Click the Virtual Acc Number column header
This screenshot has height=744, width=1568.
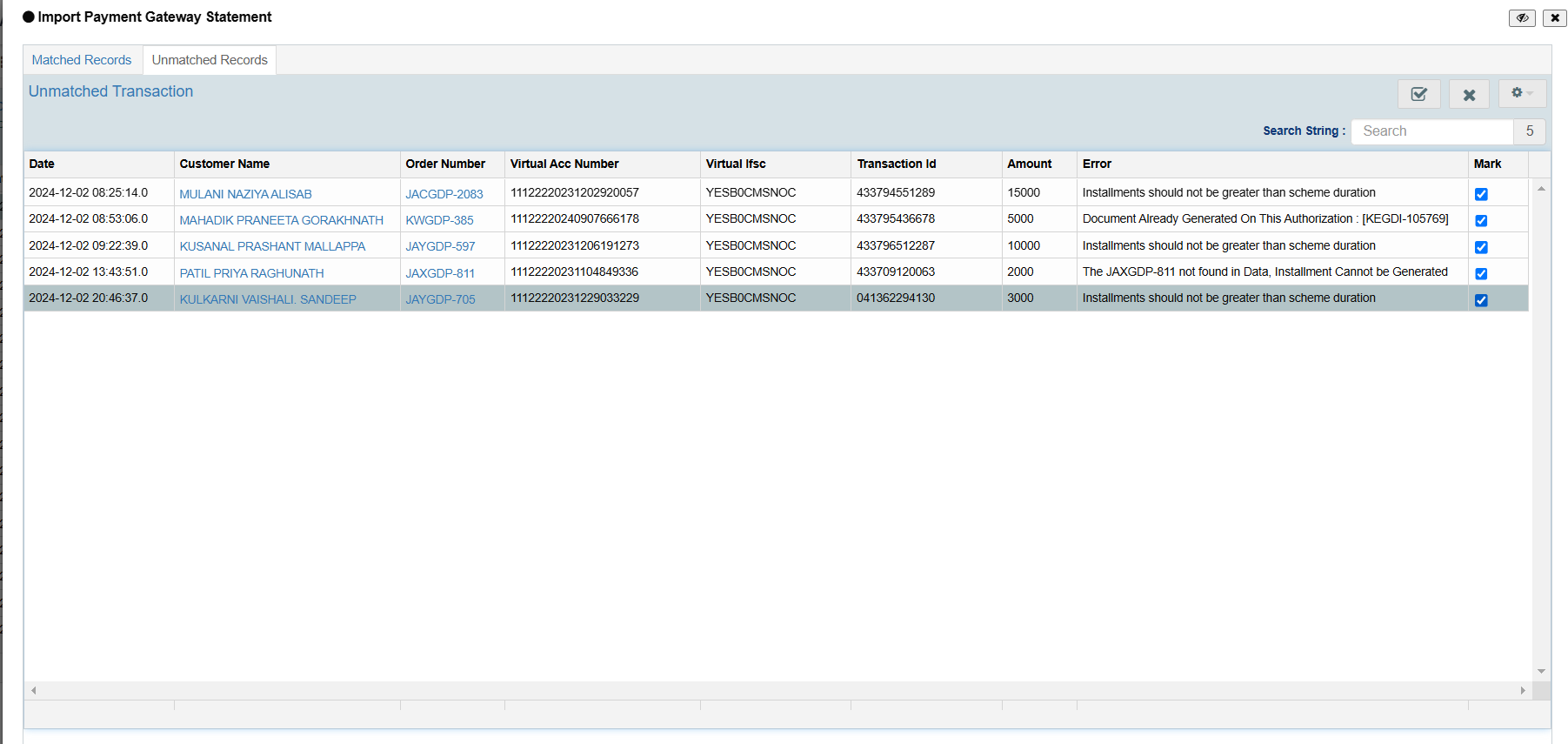click(602, 164)
